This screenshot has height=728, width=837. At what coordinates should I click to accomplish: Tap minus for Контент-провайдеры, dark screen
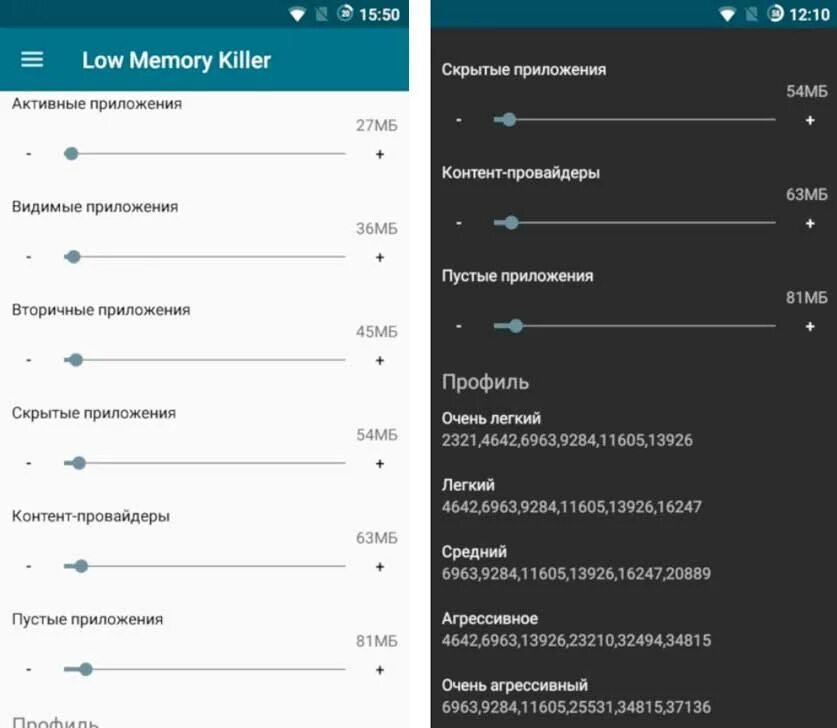(459, 223)
